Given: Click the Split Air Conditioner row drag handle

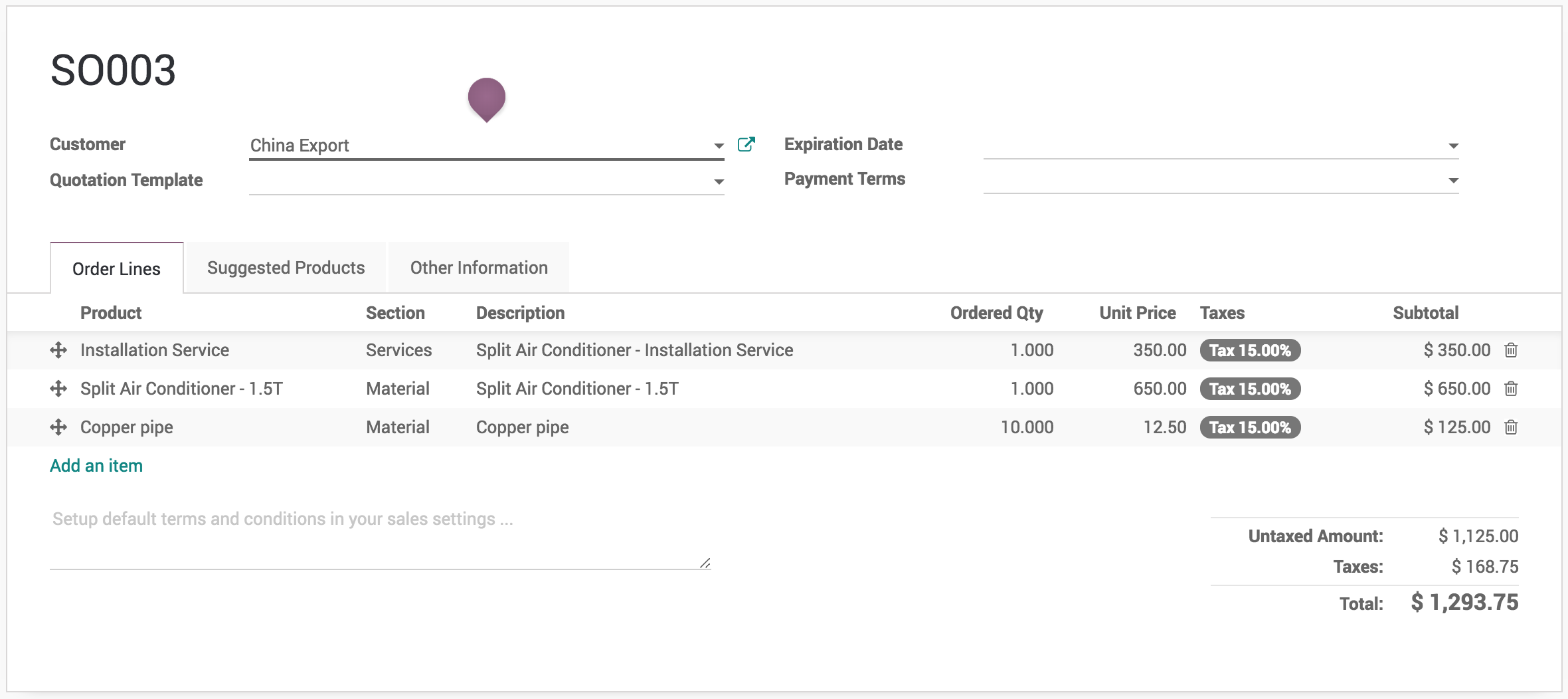Looking at the screenshot, I should click(58, 389).
